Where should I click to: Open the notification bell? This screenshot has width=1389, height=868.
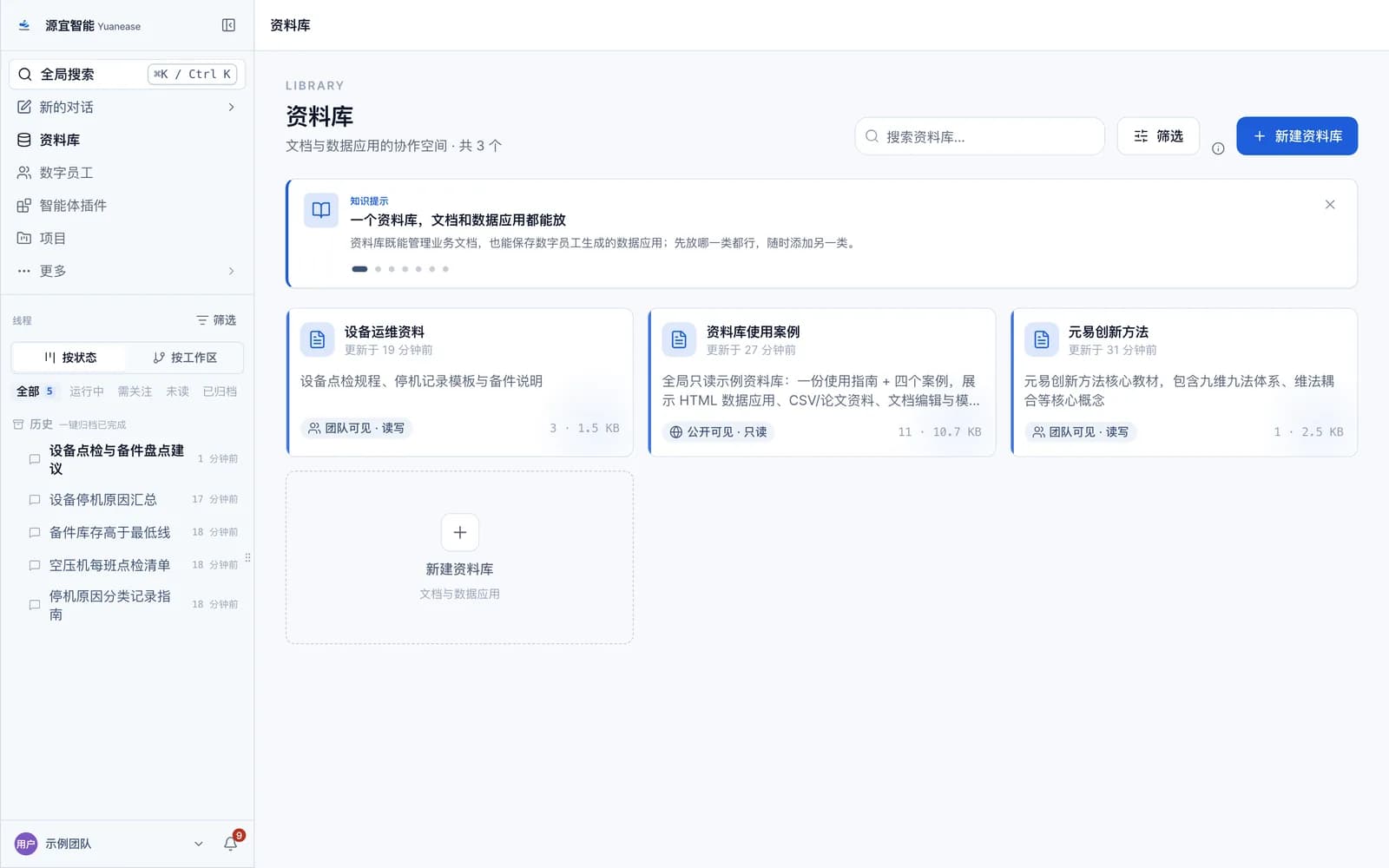tap(231, 843)
